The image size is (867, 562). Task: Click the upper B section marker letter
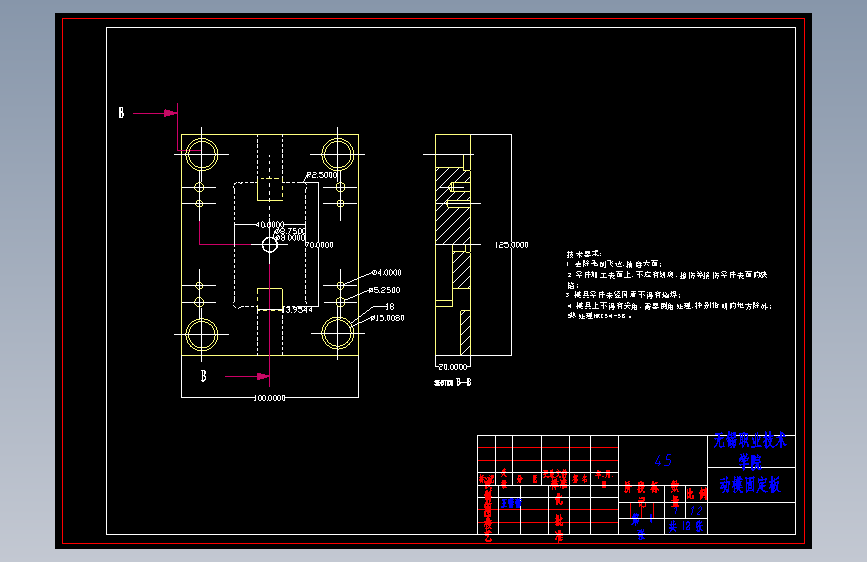[122, 113]
